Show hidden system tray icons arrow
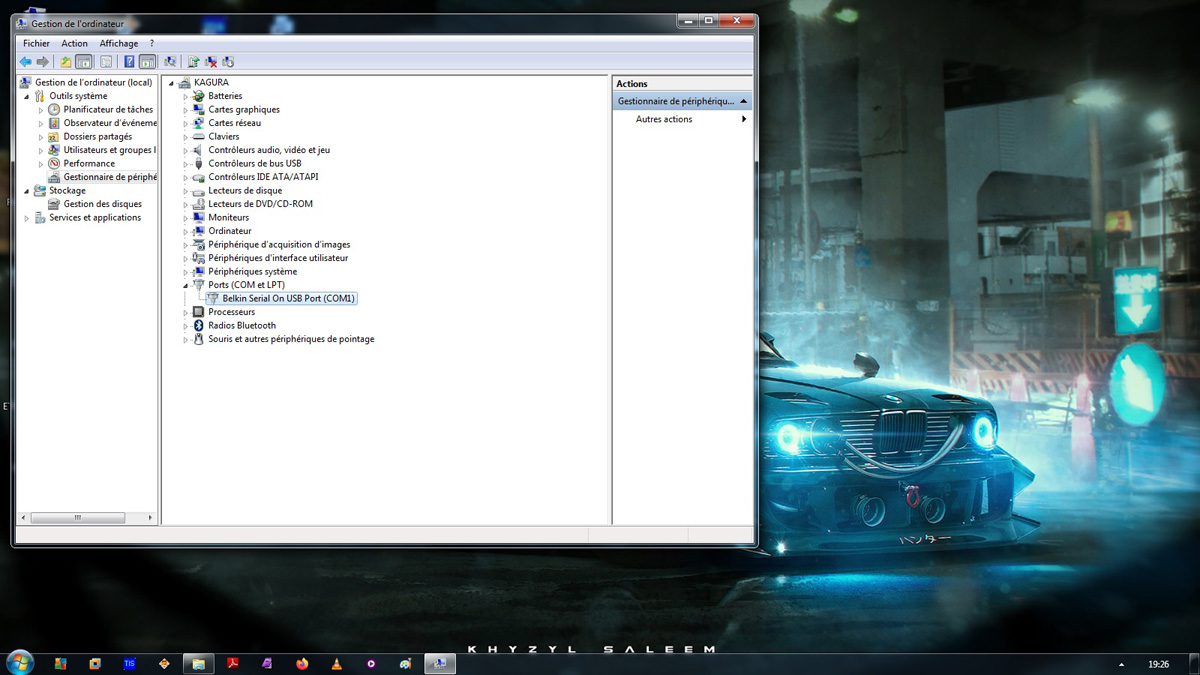 [1121, 664]
